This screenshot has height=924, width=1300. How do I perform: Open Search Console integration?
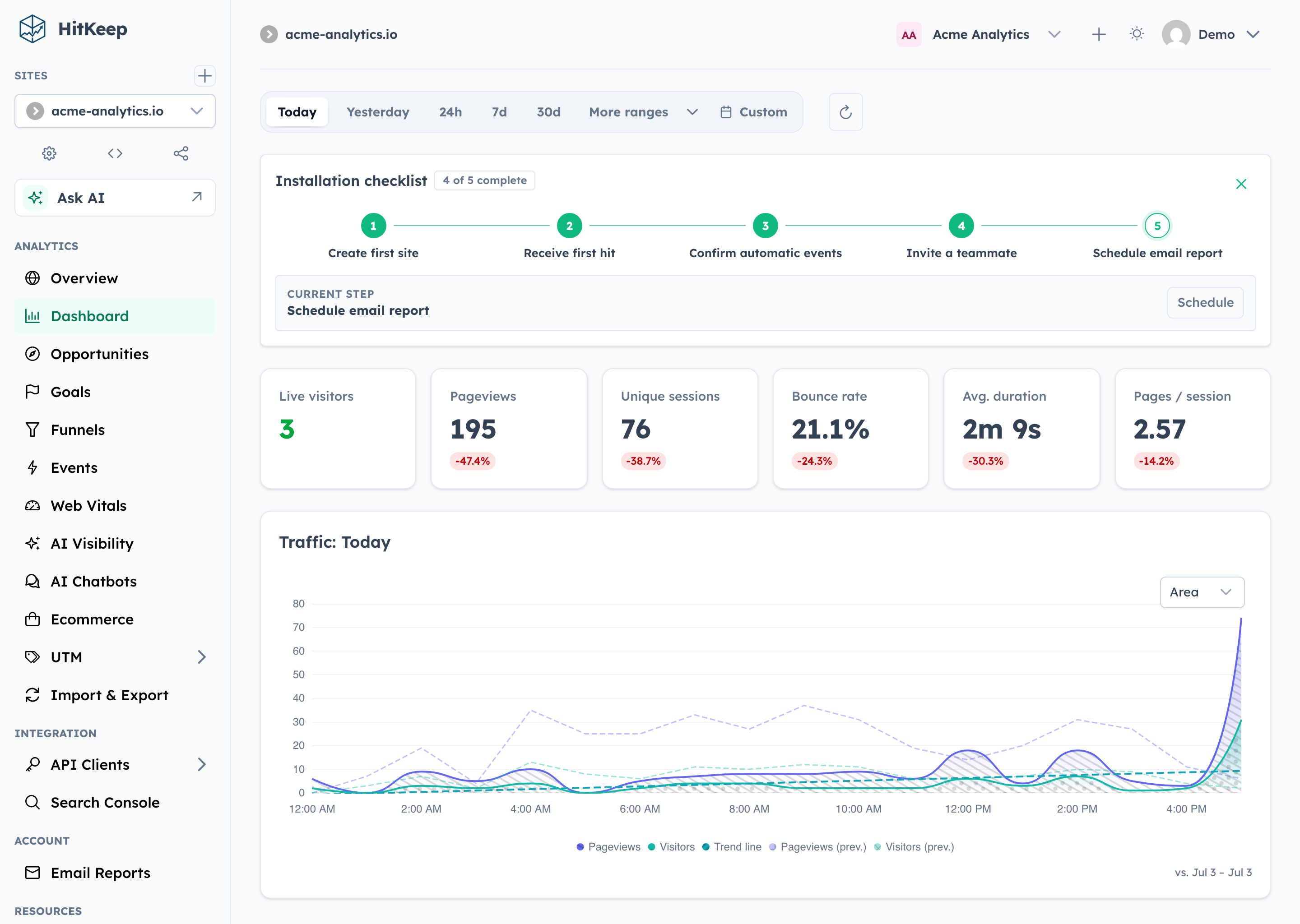(x=115, y=802)
